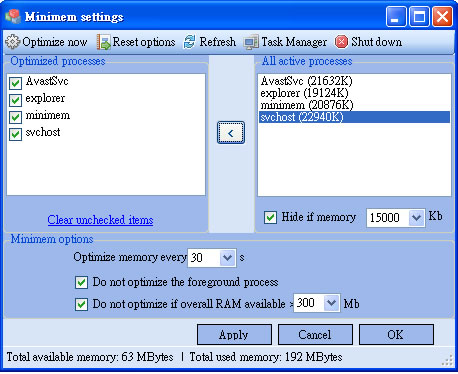Click the minimem name in optimized list
Image resolution: width=458 pixels, height=374 pixels.
(48, 115)
